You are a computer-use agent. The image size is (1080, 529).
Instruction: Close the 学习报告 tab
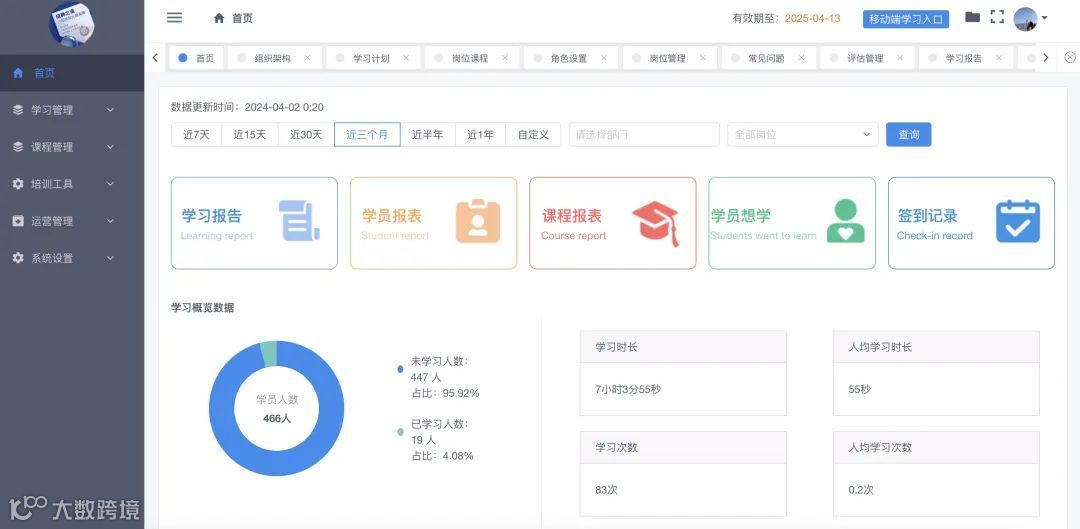999,58
